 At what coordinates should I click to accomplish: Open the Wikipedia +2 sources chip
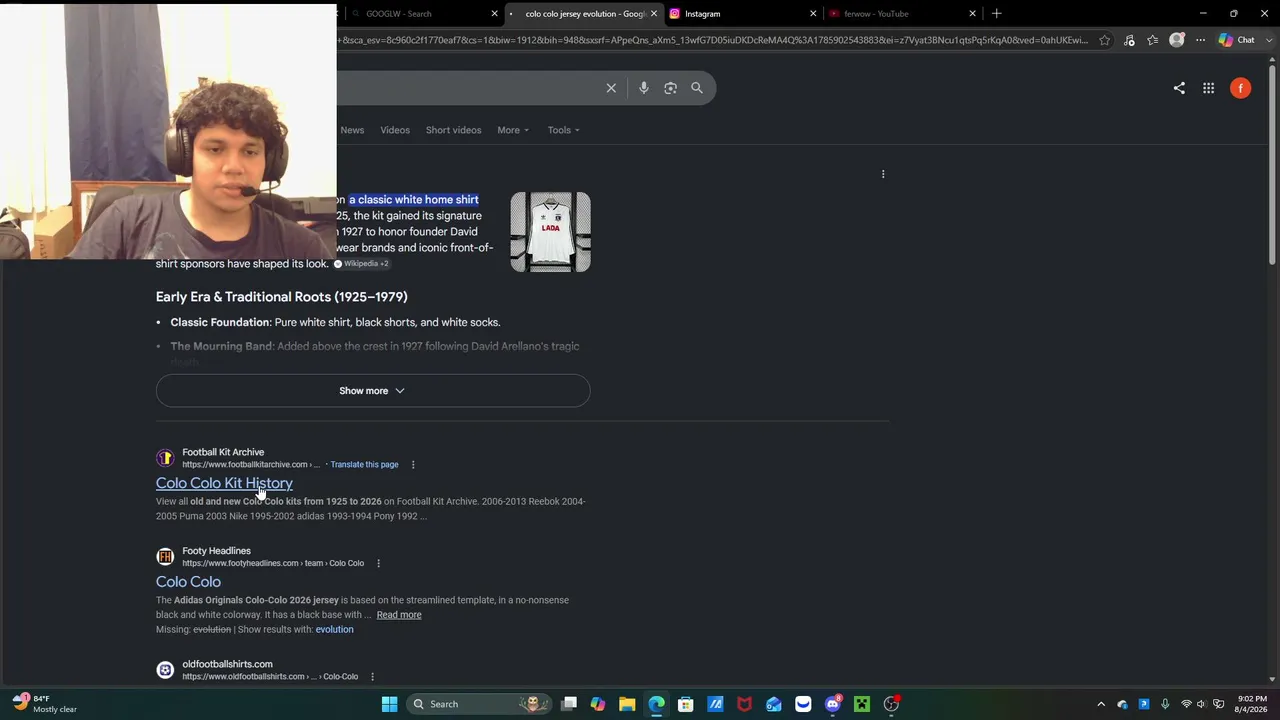click(x=361, y=264)
